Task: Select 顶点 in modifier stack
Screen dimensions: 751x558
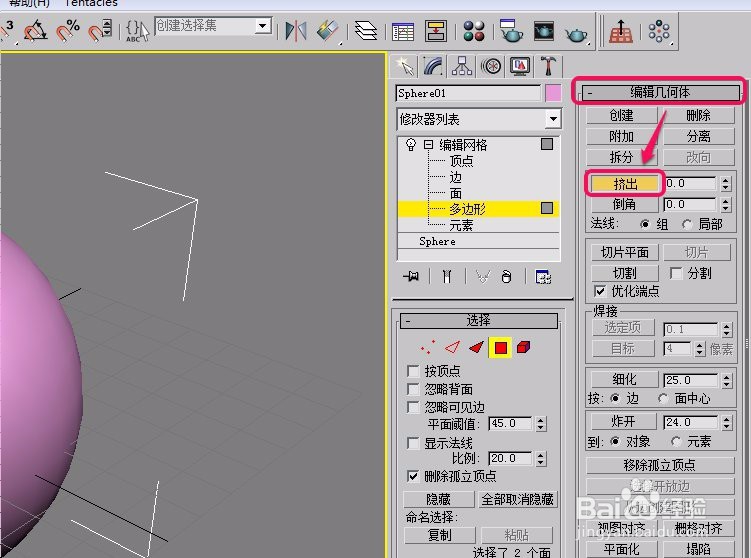Action: pos(461,161)
